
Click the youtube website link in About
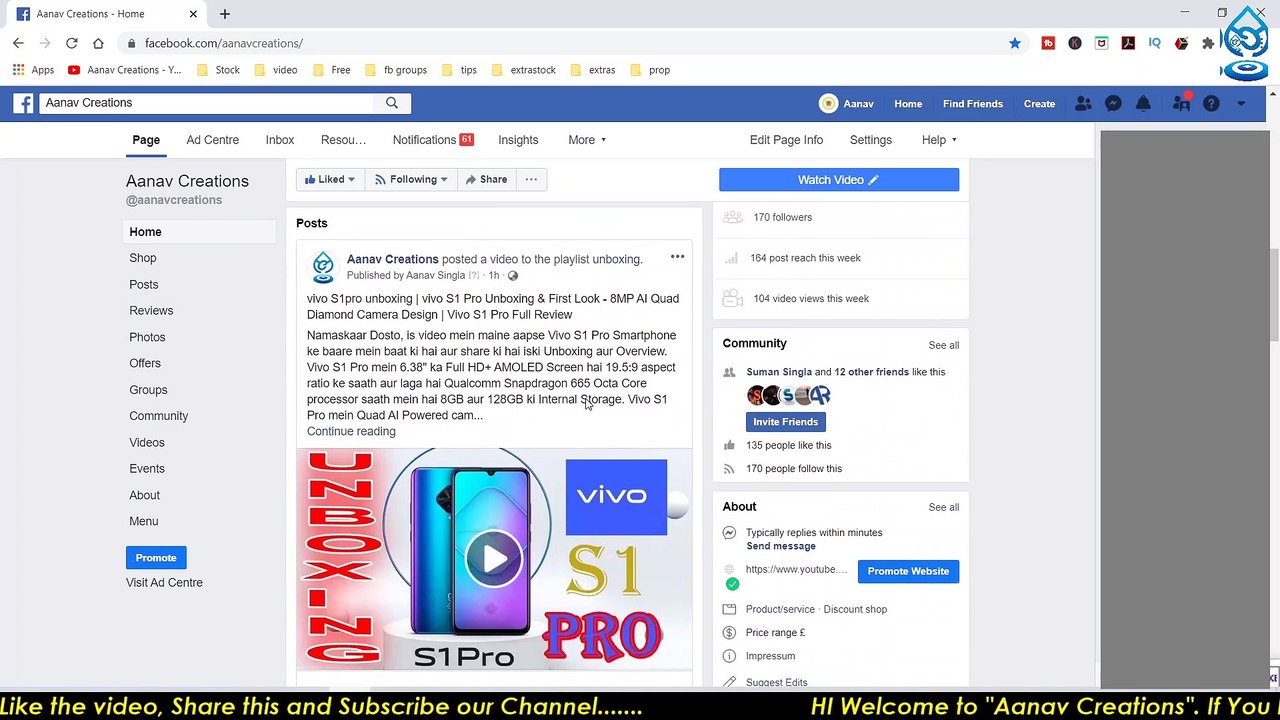click(796, 570)
